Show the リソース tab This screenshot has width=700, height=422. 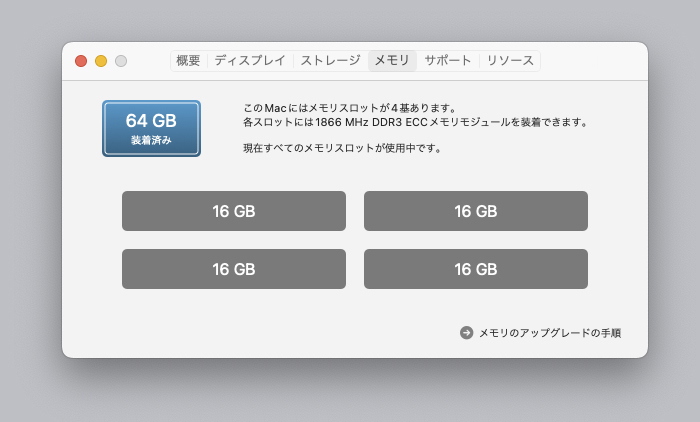pos(510,61)
